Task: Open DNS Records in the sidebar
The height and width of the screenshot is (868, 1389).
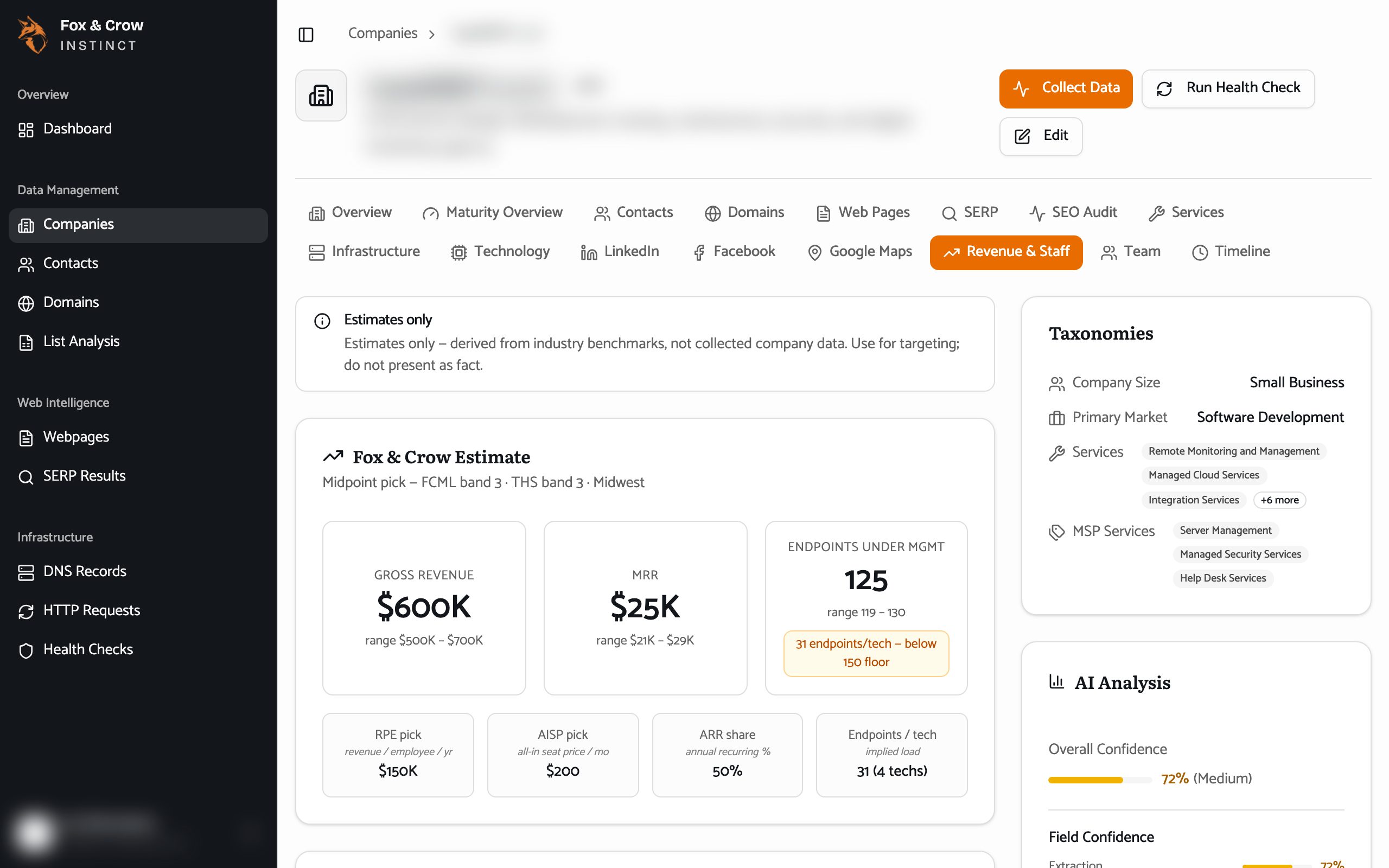Action: tap(138, 572)
